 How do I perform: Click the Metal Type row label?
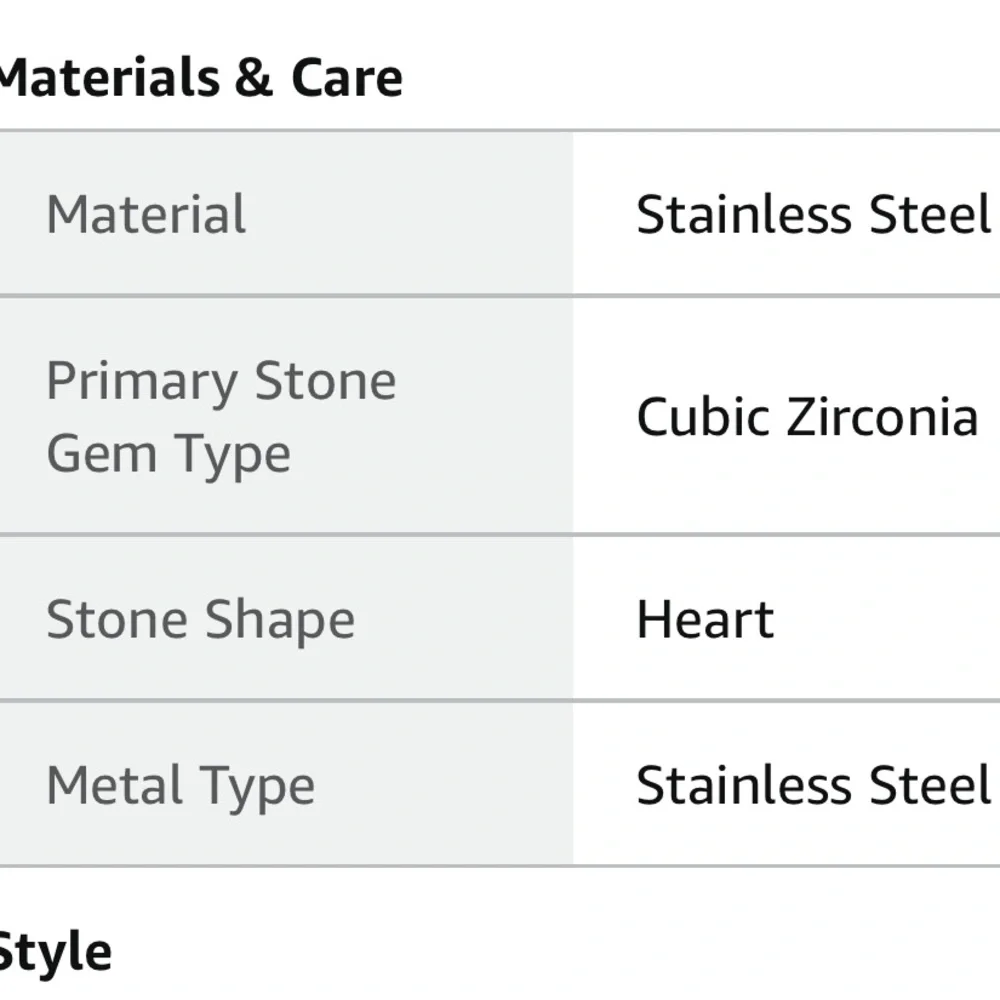pos(180,785)
